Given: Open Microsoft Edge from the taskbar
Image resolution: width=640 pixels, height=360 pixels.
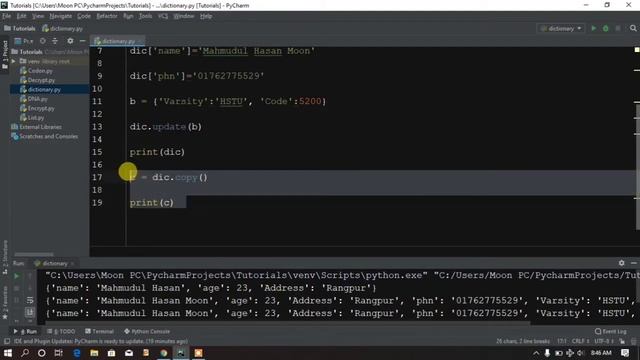Looking at the screenshot, I should (x=77, y=353).
